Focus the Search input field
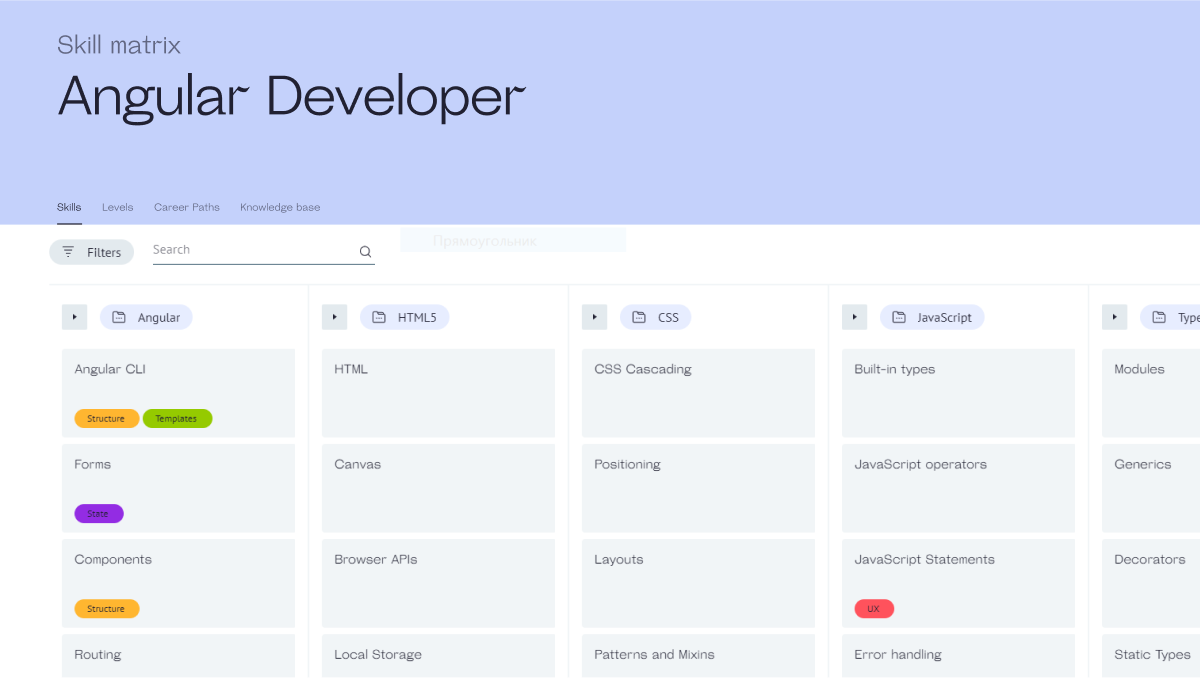 (264, 251)
